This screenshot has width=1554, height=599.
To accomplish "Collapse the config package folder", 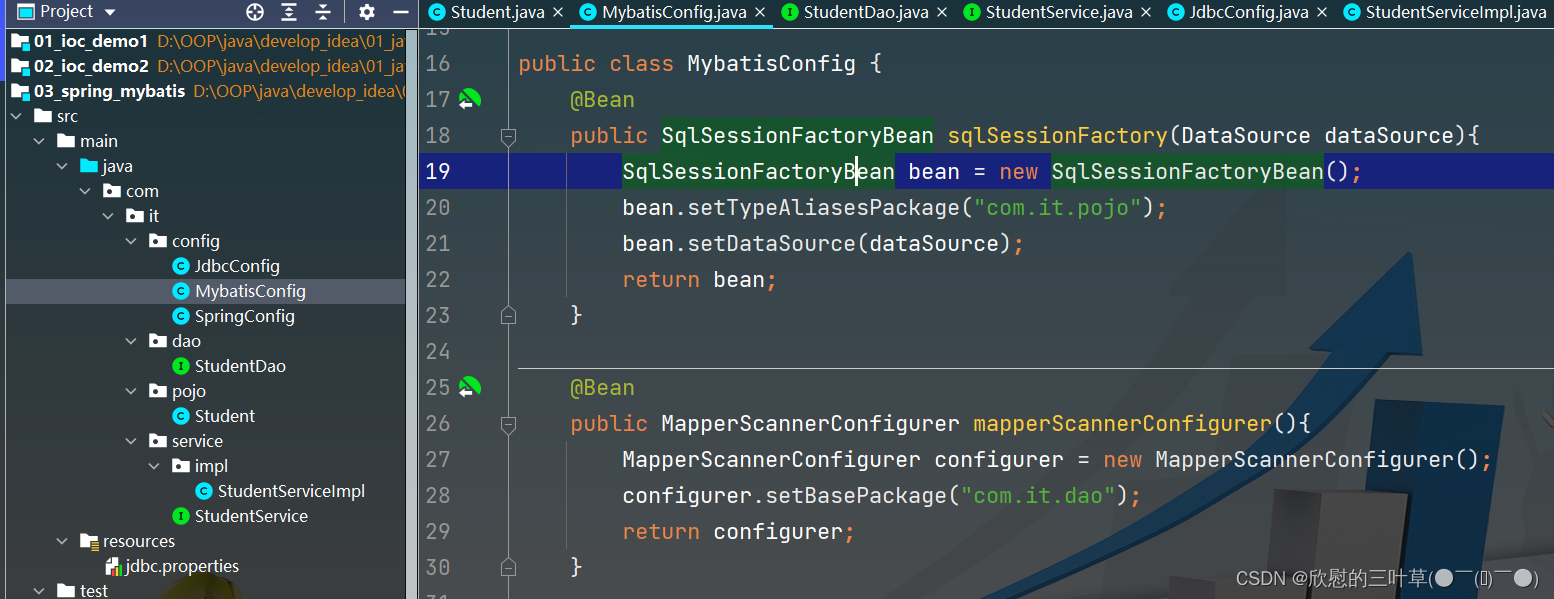I will [x=131, y=241].
